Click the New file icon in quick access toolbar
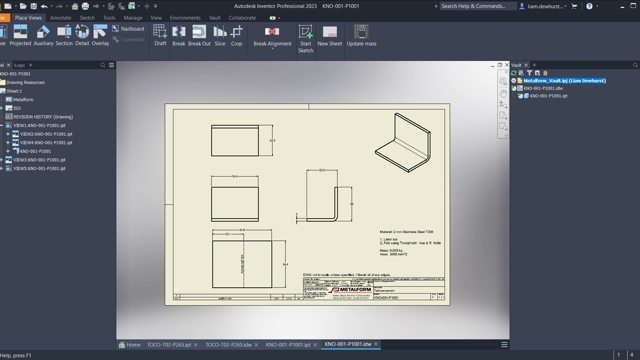The image size is (640, 360). click(8, 6)
